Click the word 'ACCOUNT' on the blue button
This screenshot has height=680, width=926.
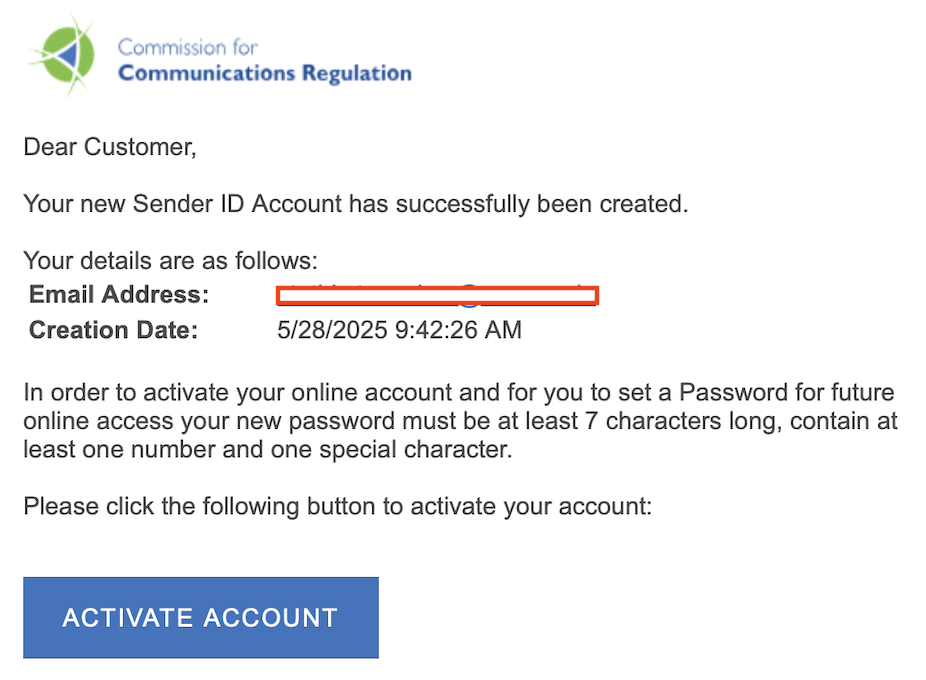tap(270, 618)
